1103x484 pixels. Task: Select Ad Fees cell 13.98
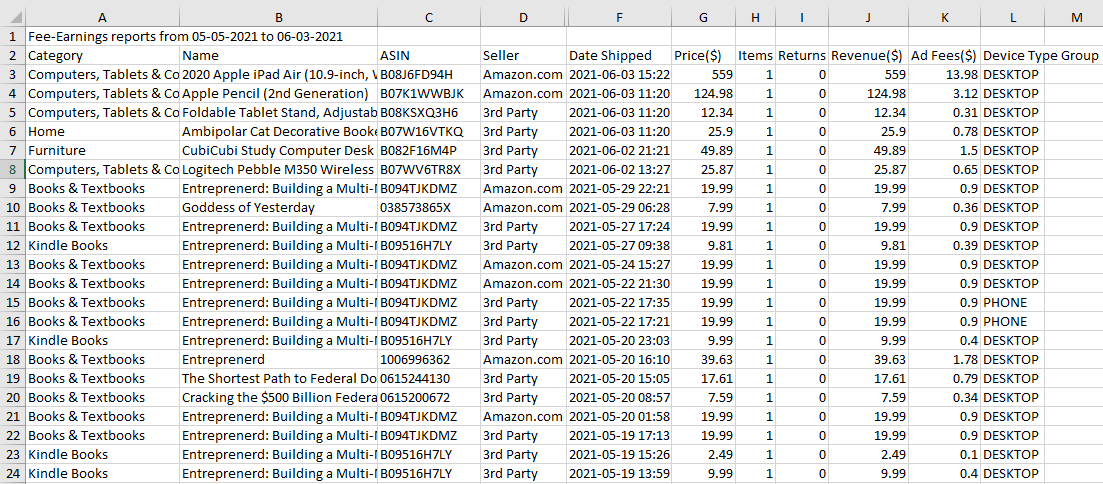(944, 75)
